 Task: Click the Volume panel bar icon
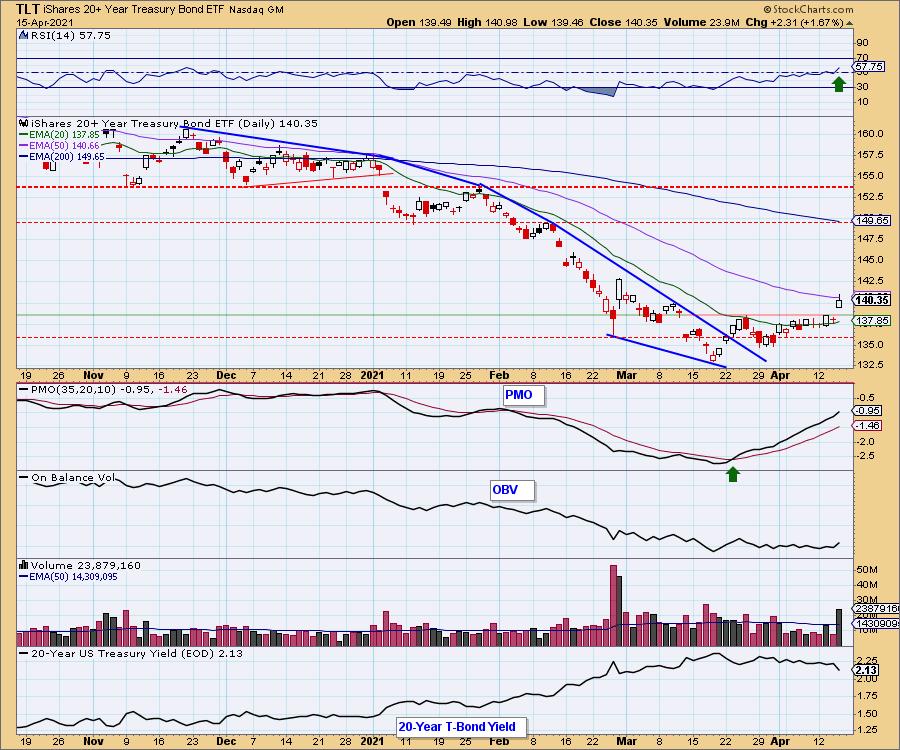(24, 565)
